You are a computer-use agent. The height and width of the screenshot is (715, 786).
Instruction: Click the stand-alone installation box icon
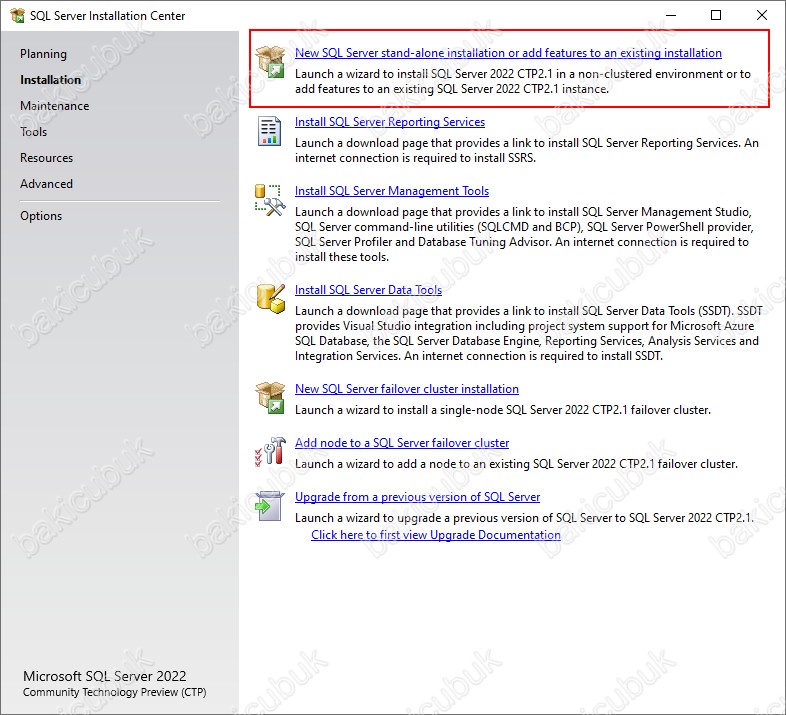(x=270, y=62)
